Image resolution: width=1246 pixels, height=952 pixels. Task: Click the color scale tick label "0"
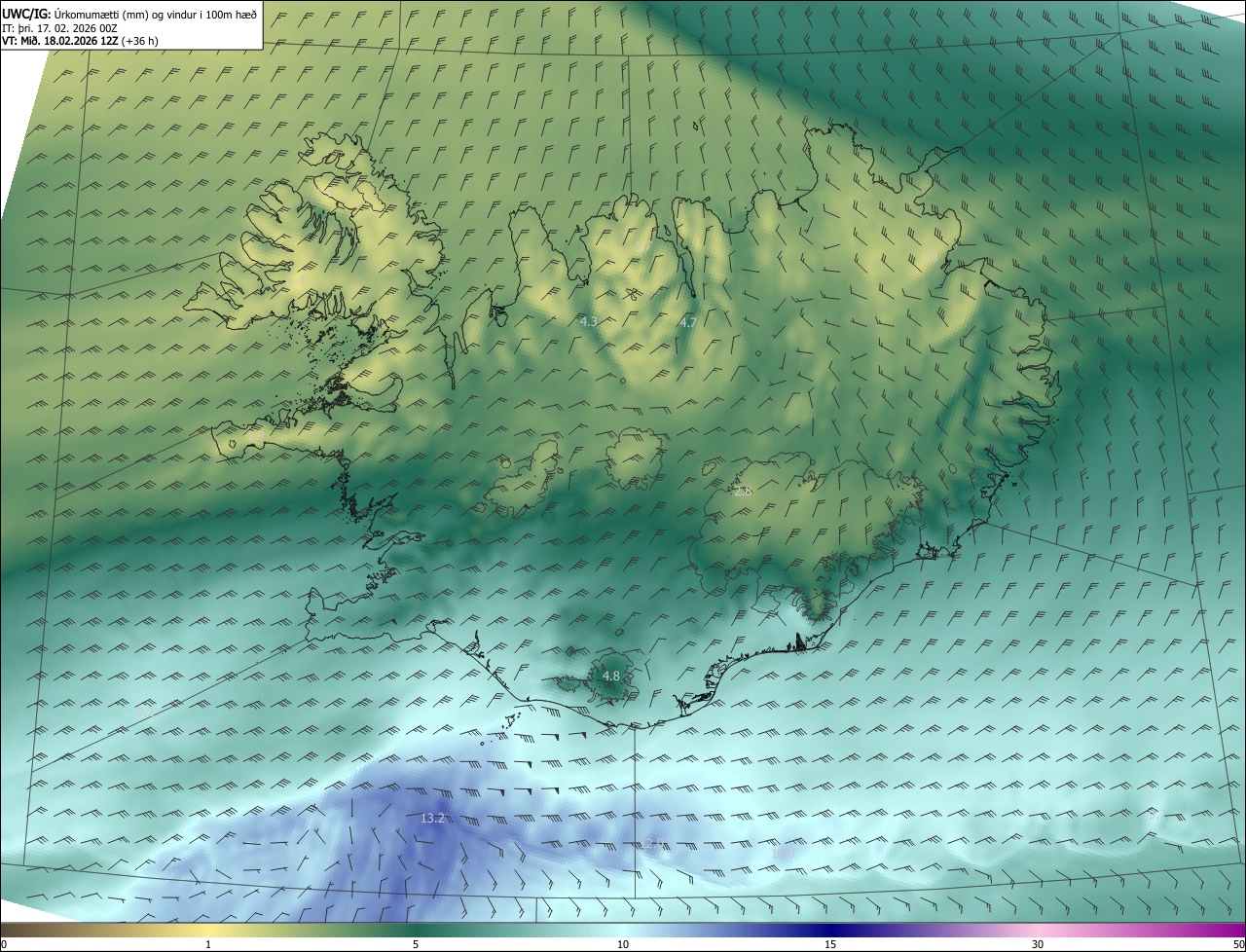tap(4, 944)
